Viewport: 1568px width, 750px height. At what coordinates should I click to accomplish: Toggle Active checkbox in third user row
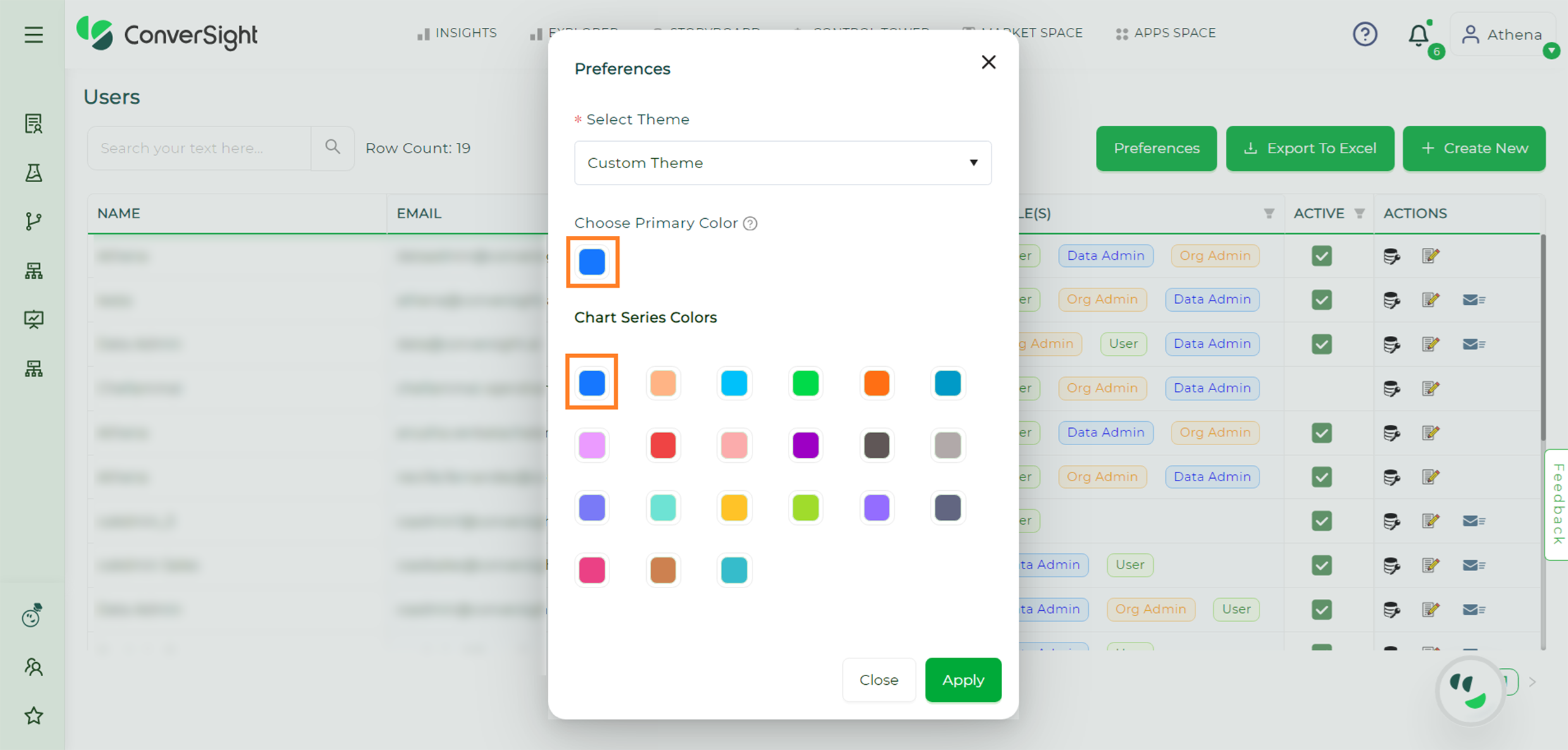coord(1321,344)
